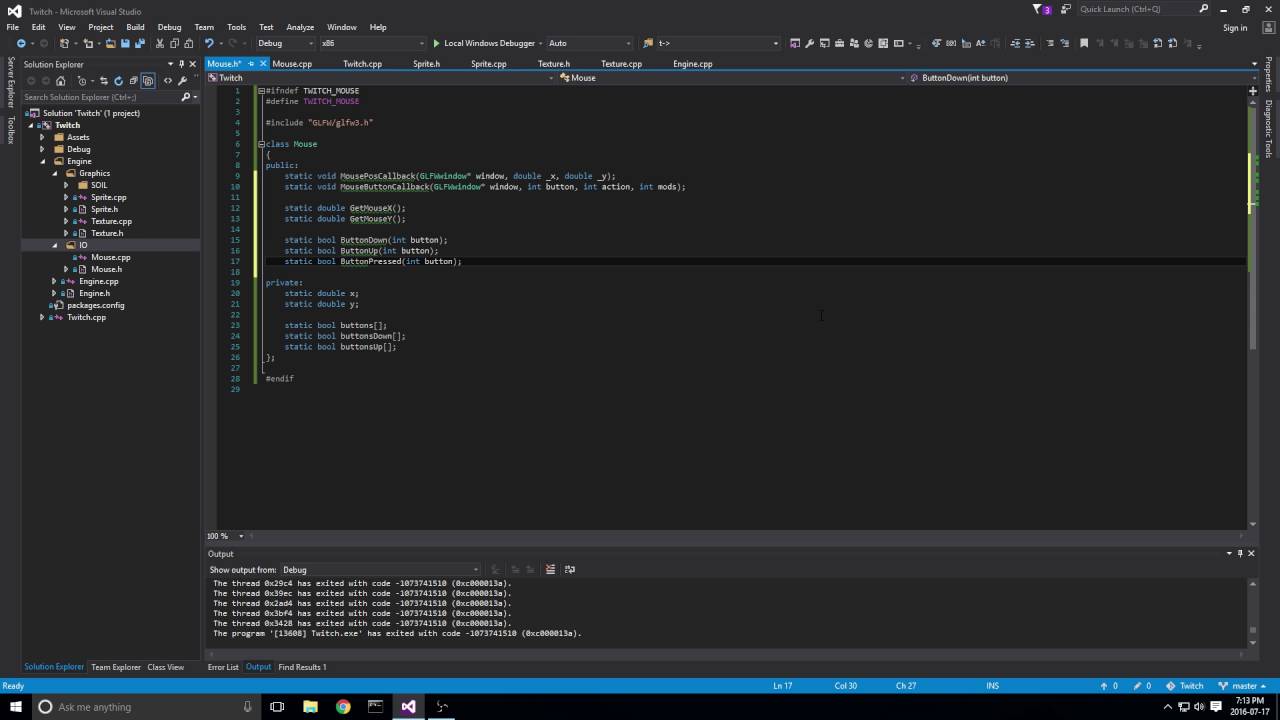The height and width of the screenshot is (720, 1280).
Task: Click the Clear All output icon
Action: [549, 570]
